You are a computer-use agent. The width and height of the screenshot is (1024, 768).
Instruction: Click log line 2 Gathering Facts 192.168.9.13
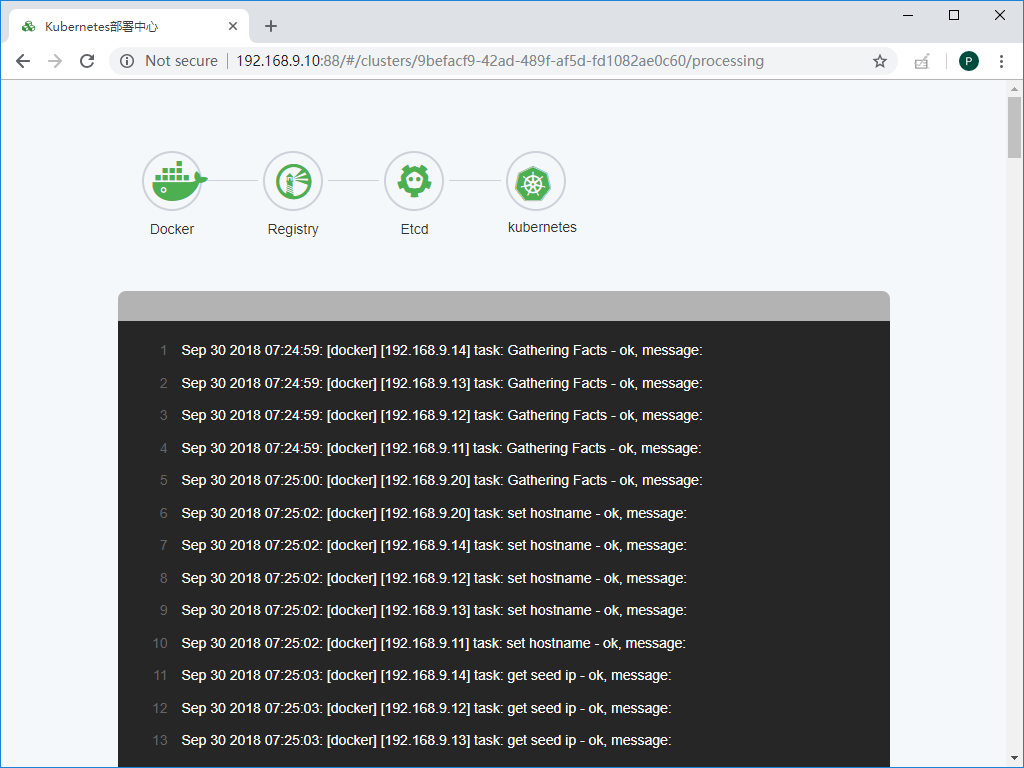coord(441,383)
